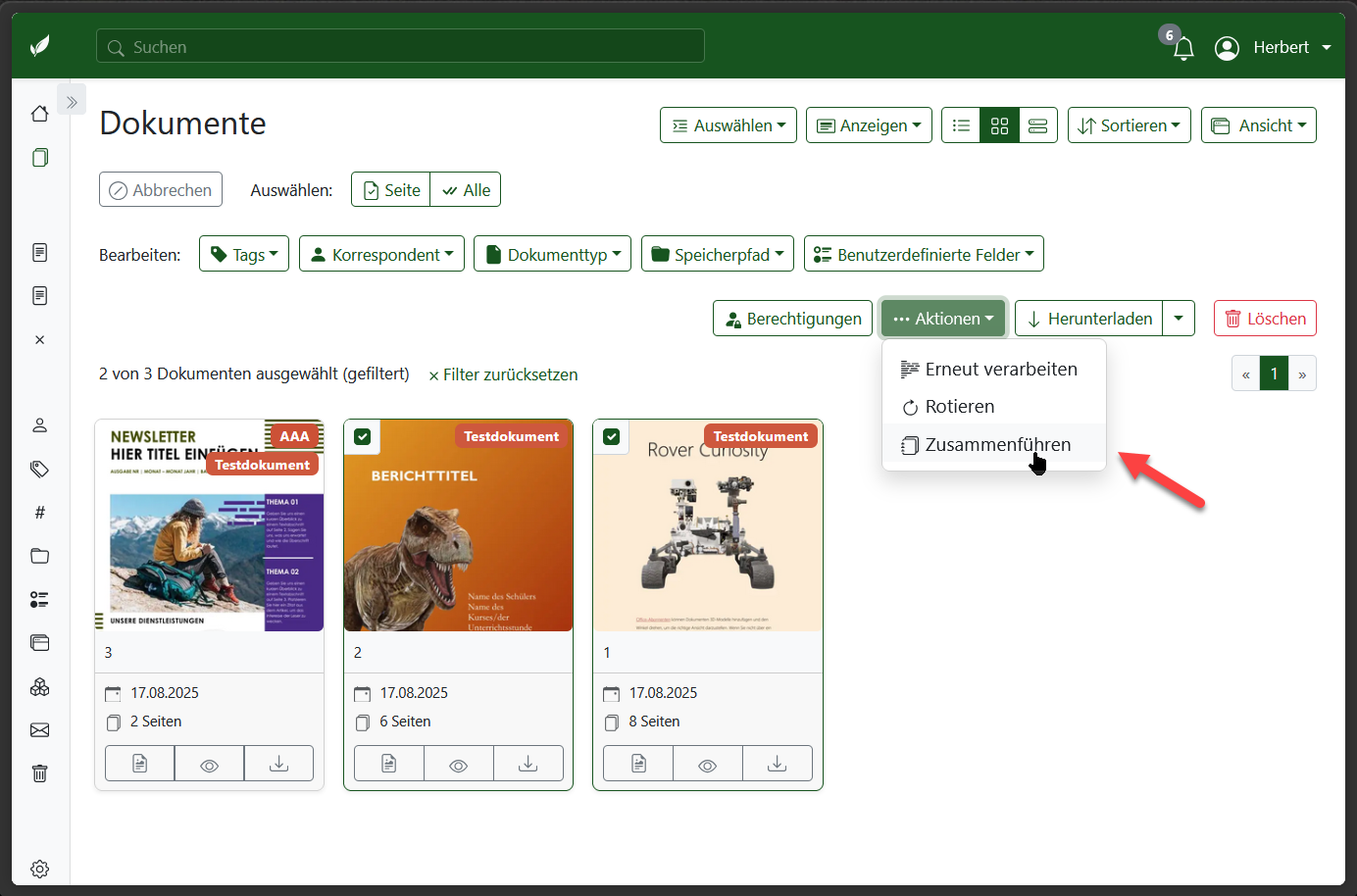Download the Rover Curiosity document card
The height and width of the screenshot is (896, 1357).
point(777,764)
